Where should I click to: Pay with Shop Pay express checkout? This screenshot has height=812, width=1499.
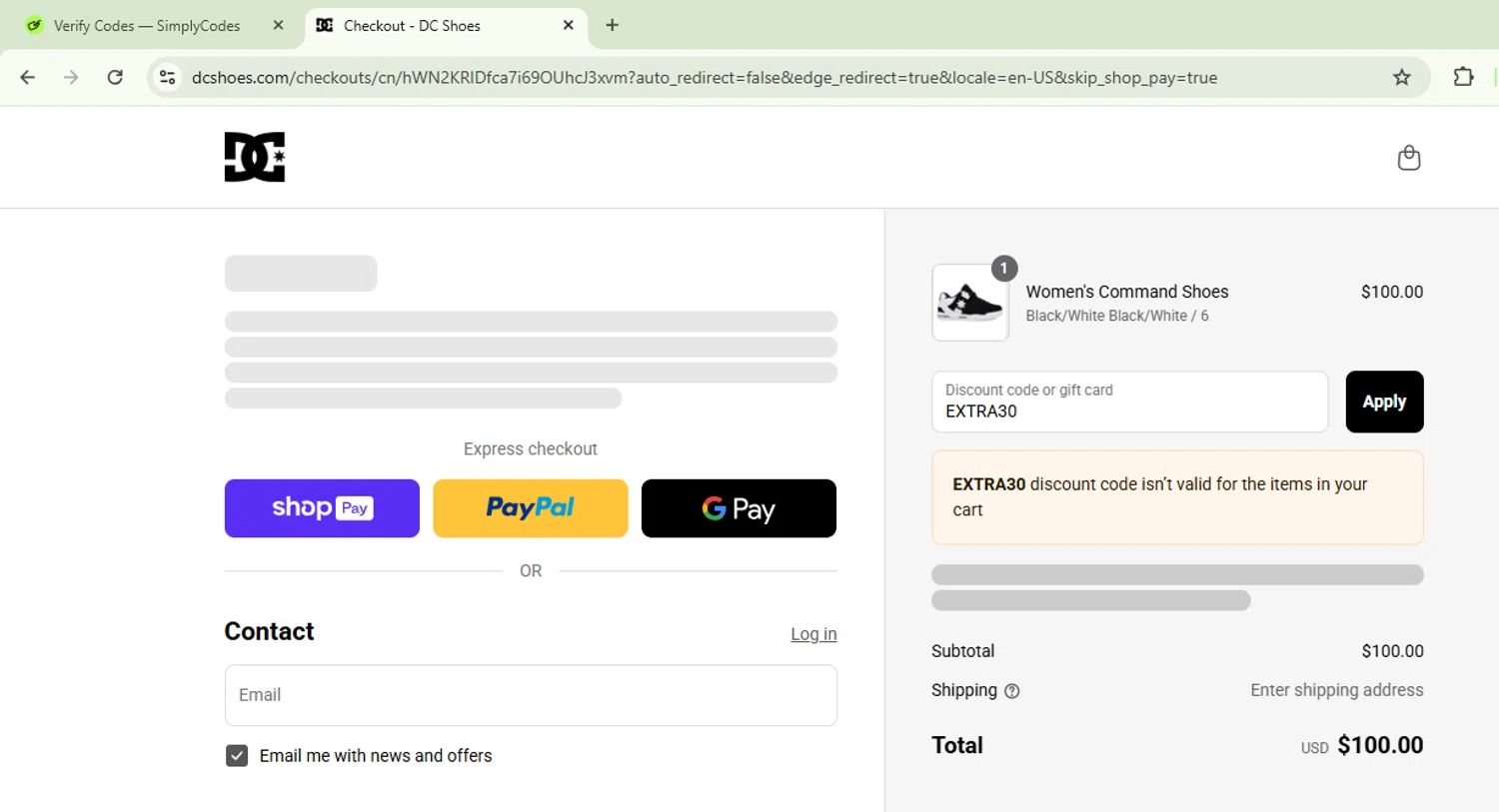point(322,508)
